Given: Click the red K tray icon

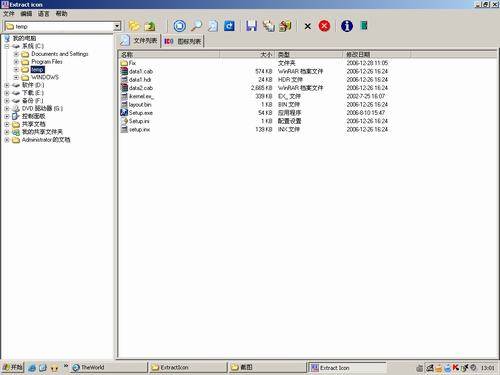Looking at the screenshot, I should [x=455, y=367].
